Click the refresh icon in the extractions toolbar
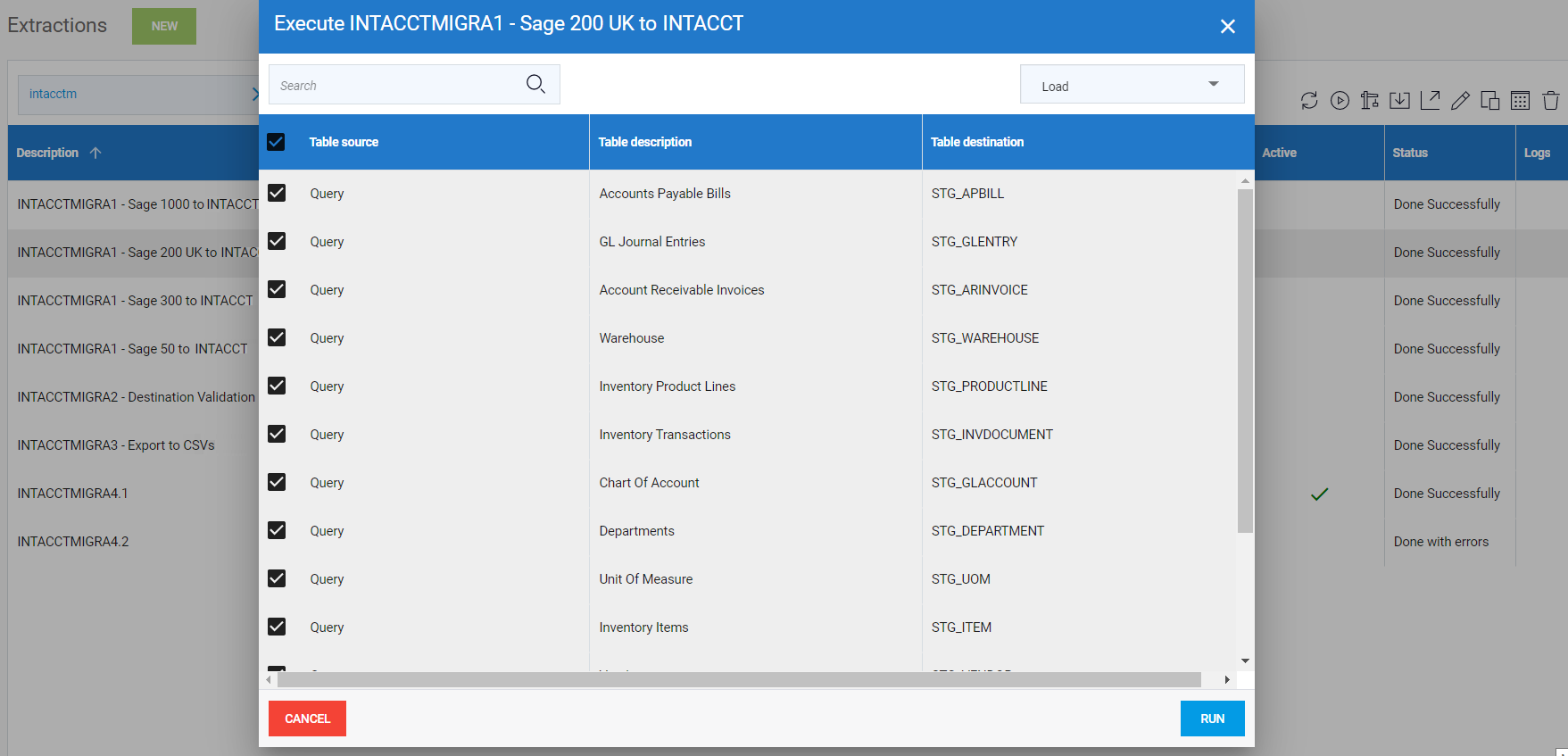 tap(1309, 101)
